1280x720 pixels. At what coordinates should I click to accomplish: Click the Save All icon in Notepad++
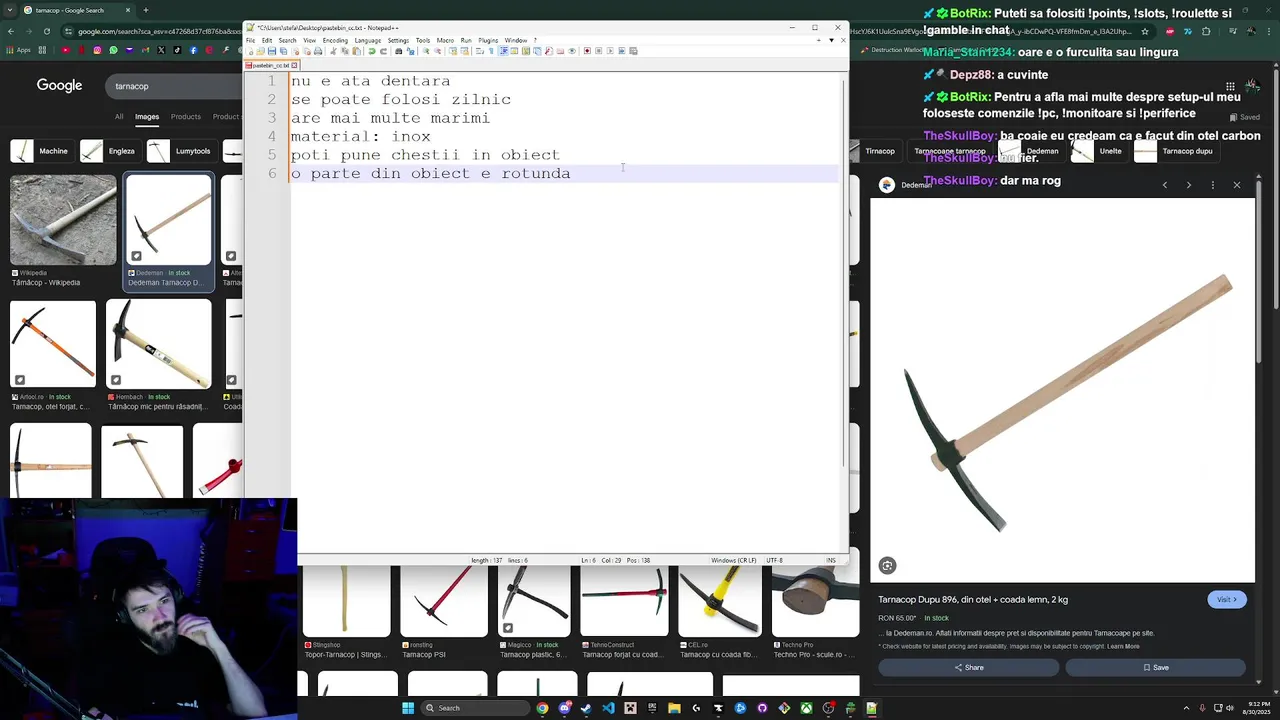(x=283, y=50)
